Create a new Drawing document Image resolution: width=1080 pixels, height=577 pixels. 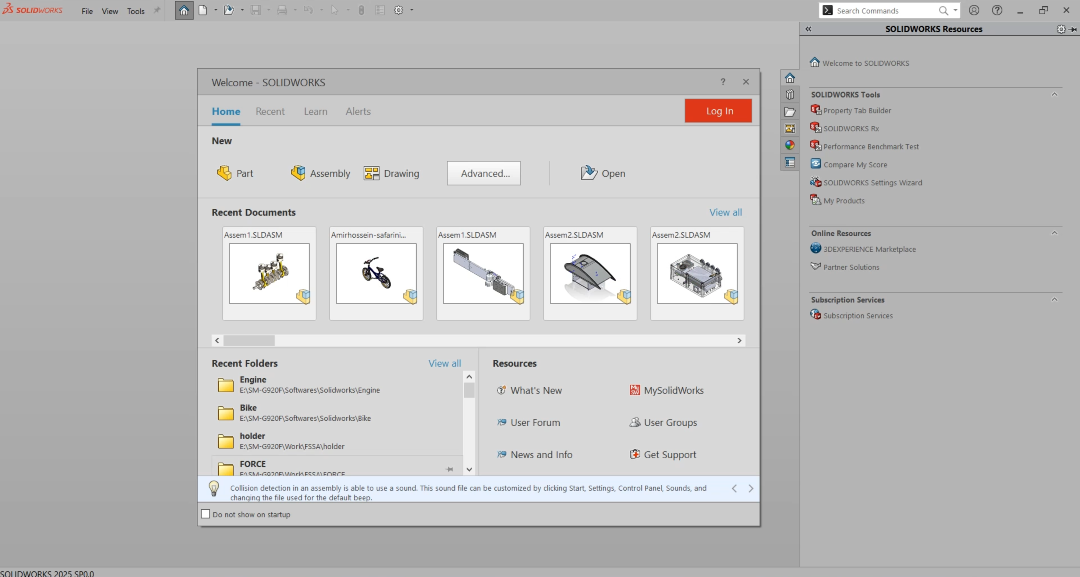[x=392, y=173]
